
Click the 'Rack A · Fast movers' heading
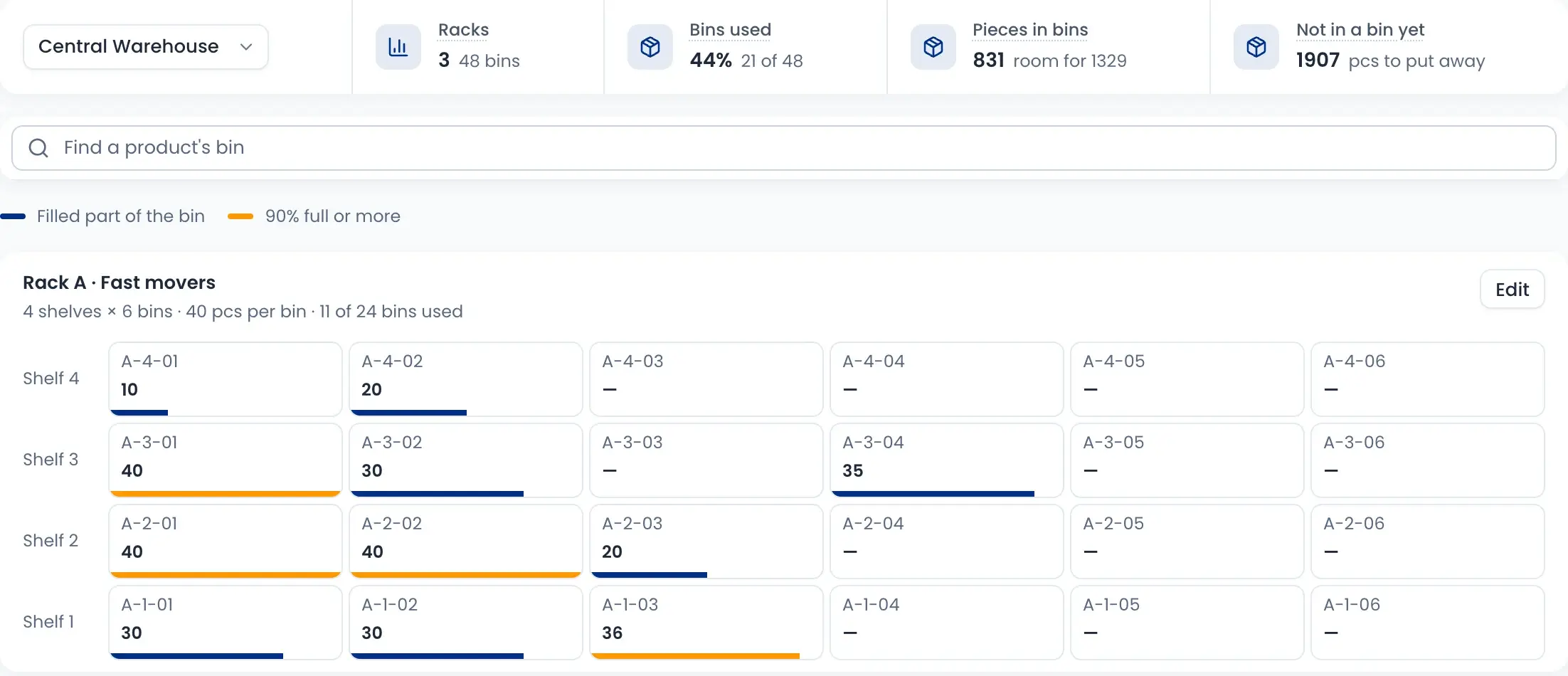point(119,282)
